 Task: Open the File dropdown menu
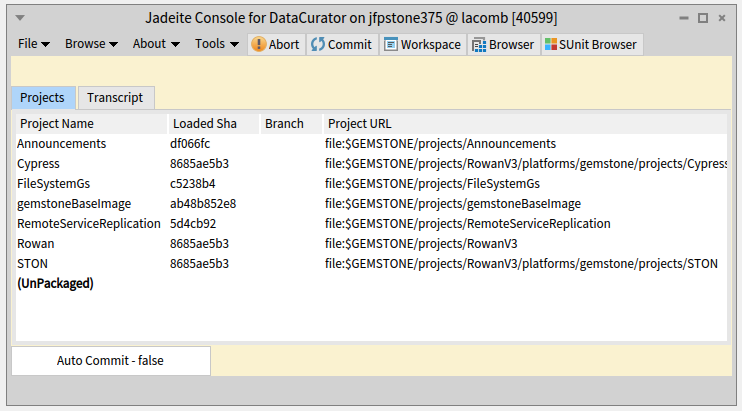(34, 44)
